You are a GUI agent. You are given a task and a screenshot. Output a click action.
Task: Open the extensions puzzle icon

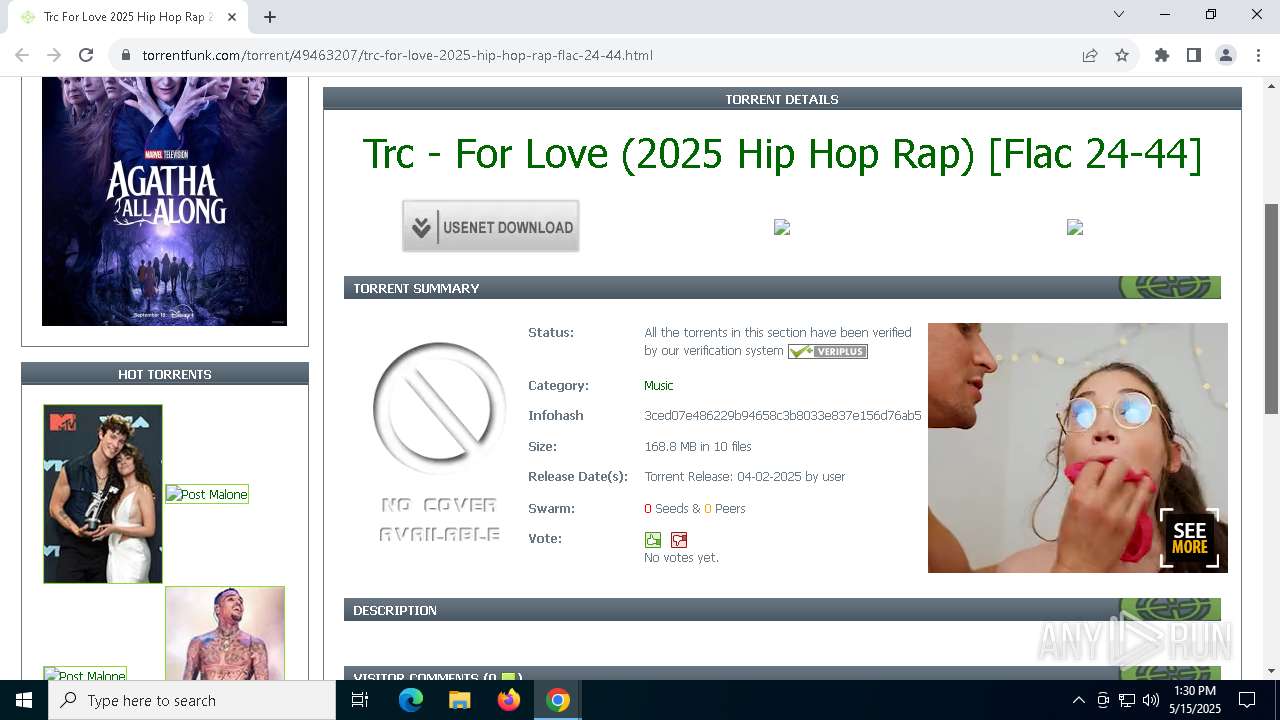pyautogui.click(x=1162, y=55)
